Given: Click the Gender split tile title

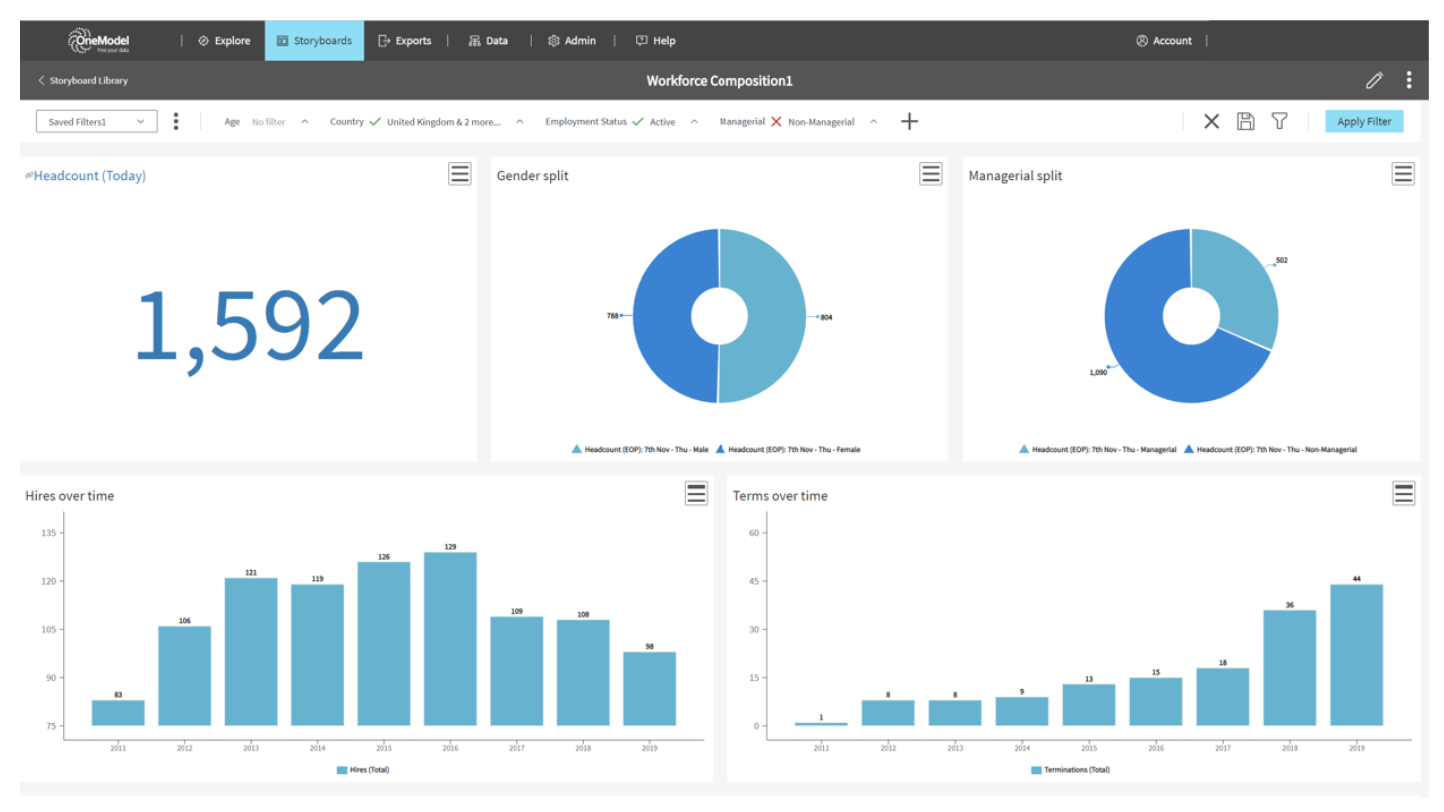Looking at the screenshot, I should click(533, 176).
